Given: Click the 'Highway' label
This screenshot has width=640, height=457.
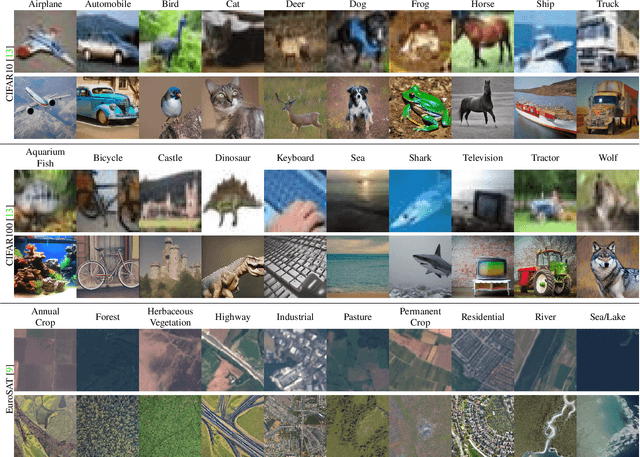Looking at the screenshot, I should (x=233, y=317).
